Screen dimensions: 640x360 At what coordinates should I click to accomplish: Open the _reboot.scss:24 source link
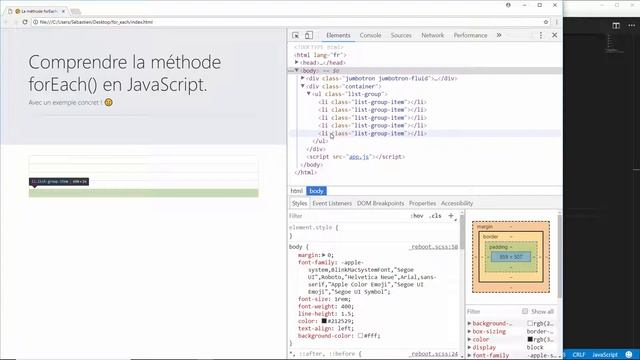click(434, 354)
